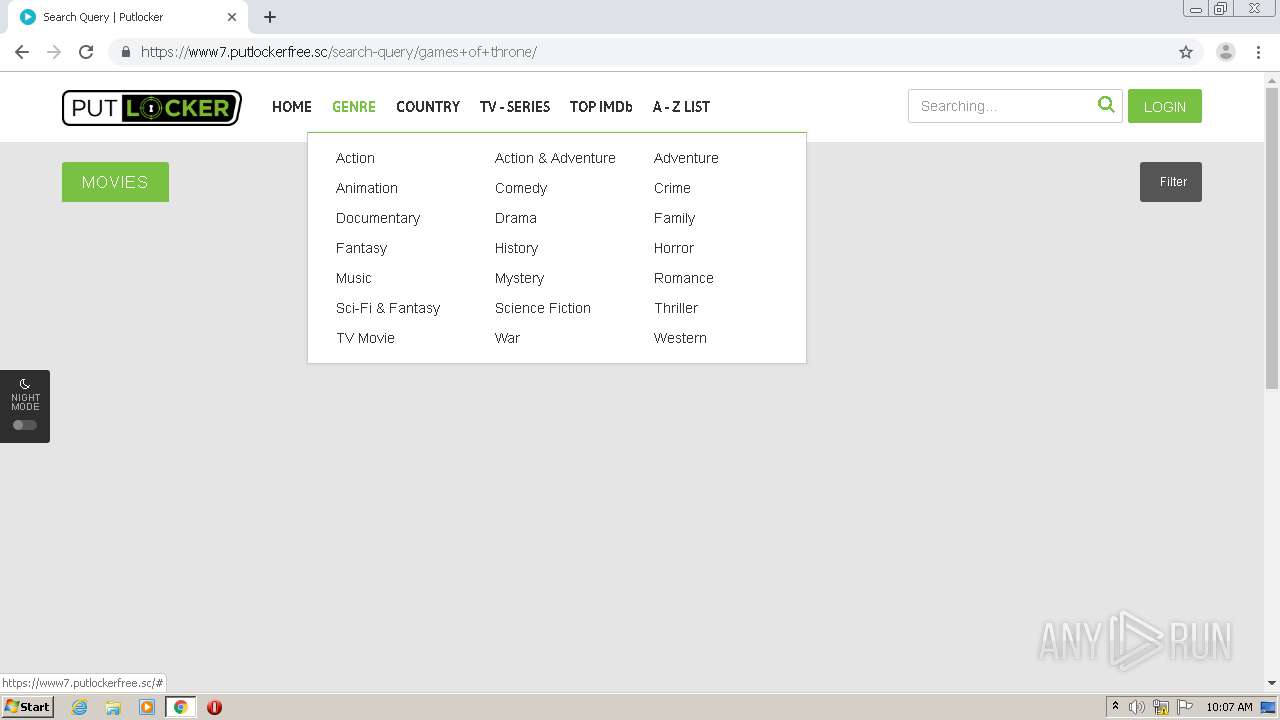1280x720 pixels.
Task: Open Internet Explorer from taskbar
Action: (x=79, y=707)
